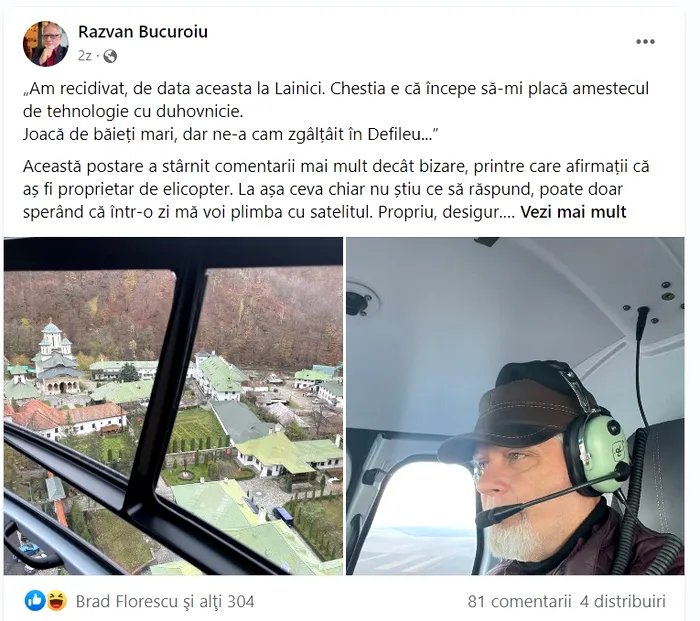Open Razvan Bucuroiu's profile picture

click(46, 43)
